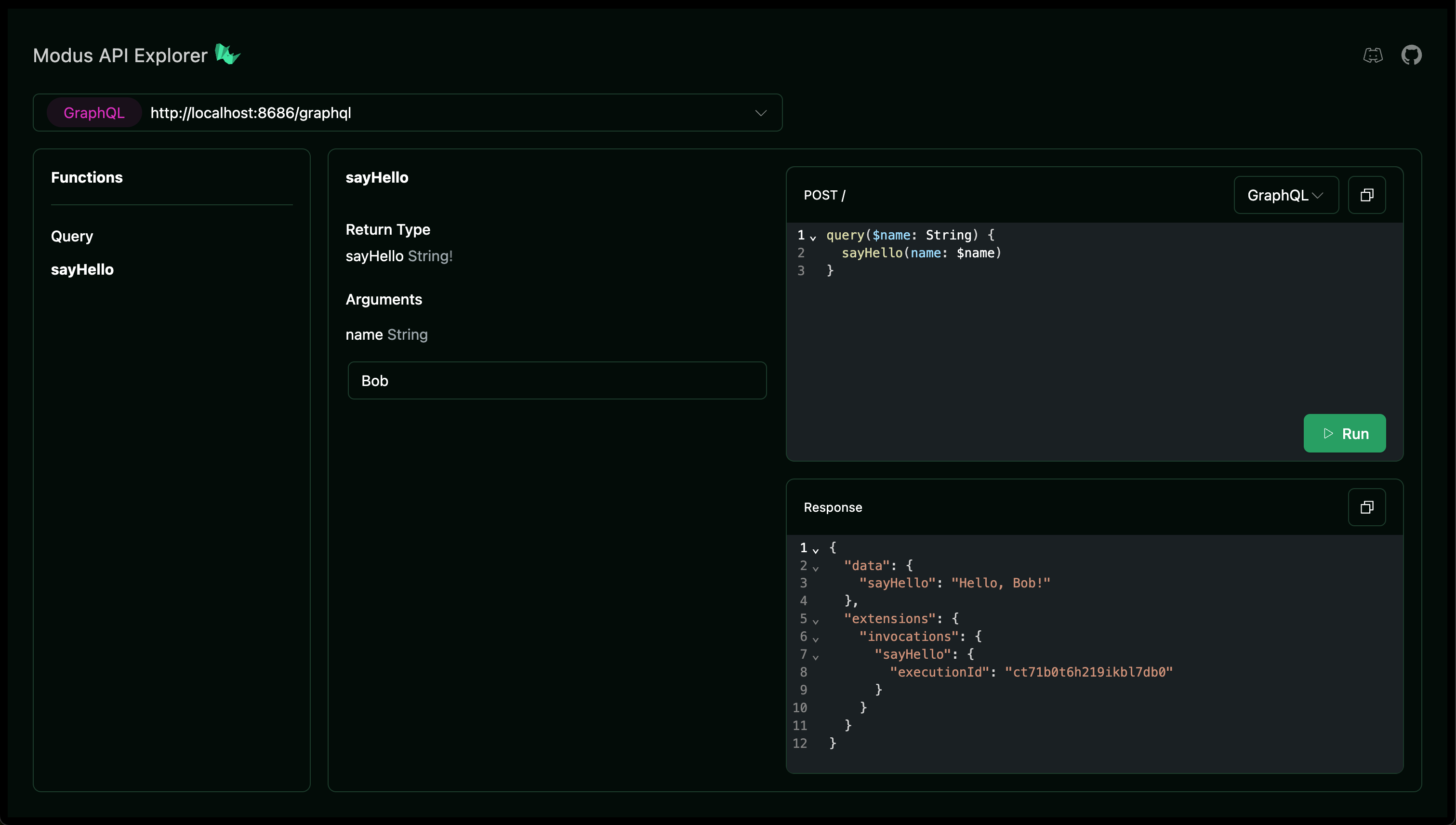Click Modus API Explorer title

[120, 55]
